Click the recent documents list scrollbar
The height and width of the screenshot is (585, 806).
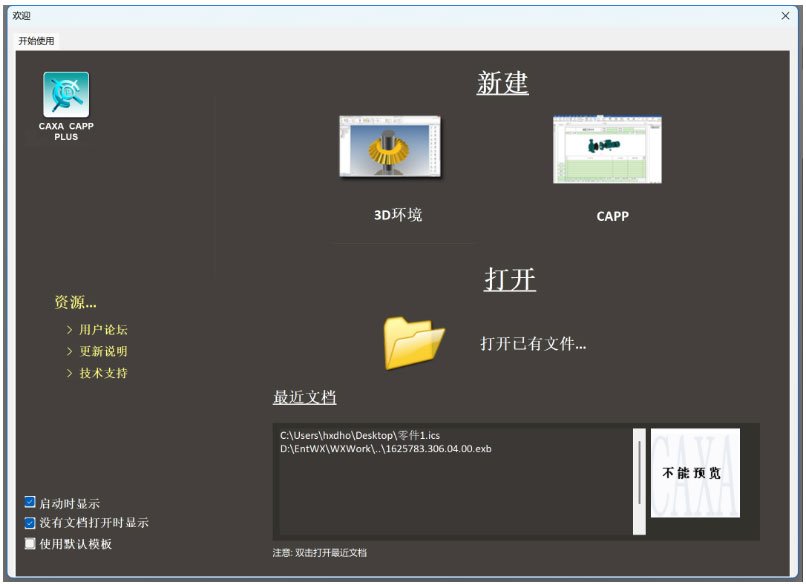[x=639, y=481]
